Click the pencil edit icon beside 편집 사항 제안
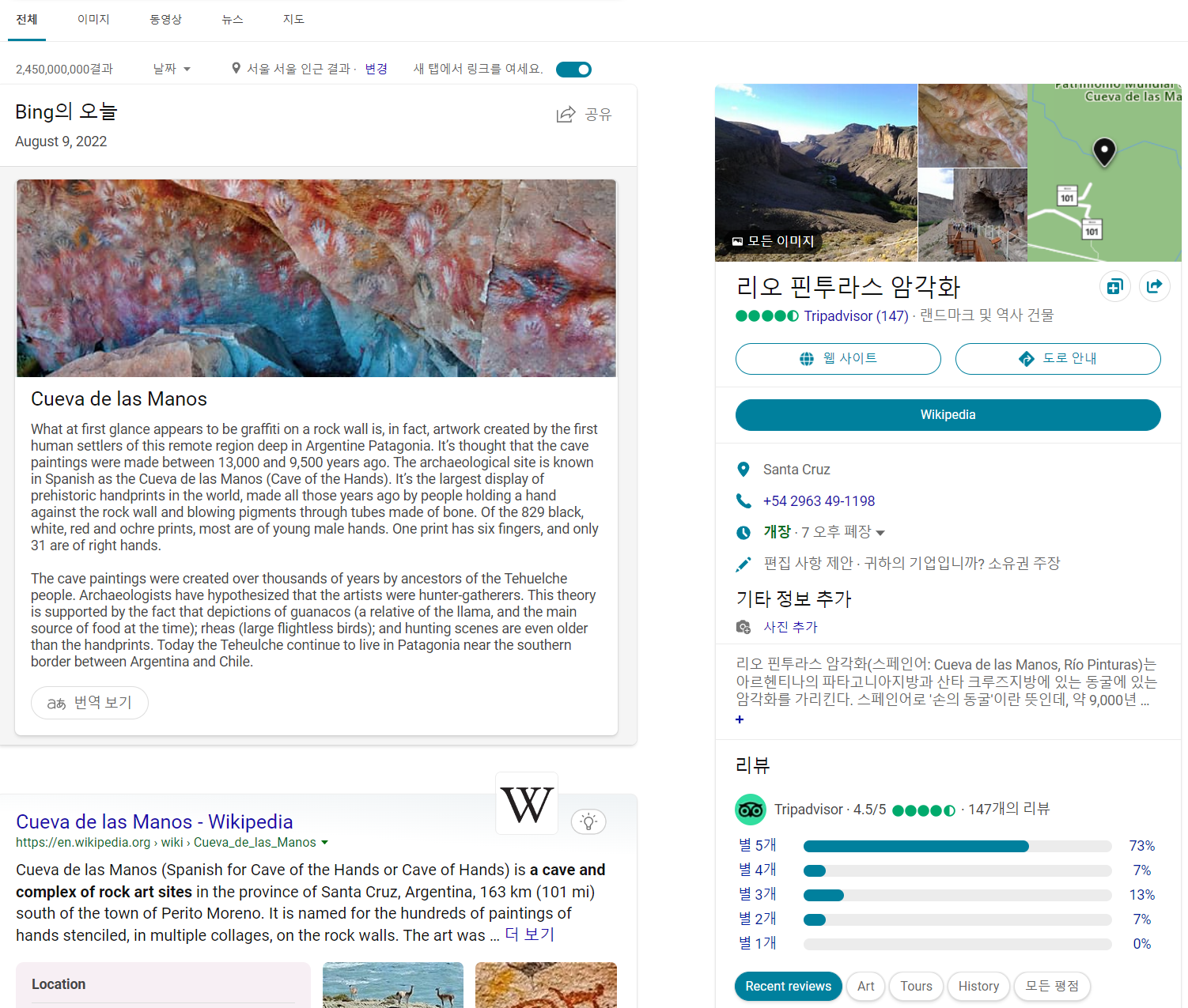The height and width of the screenshot is (1008, 1188). click(743, 564)
